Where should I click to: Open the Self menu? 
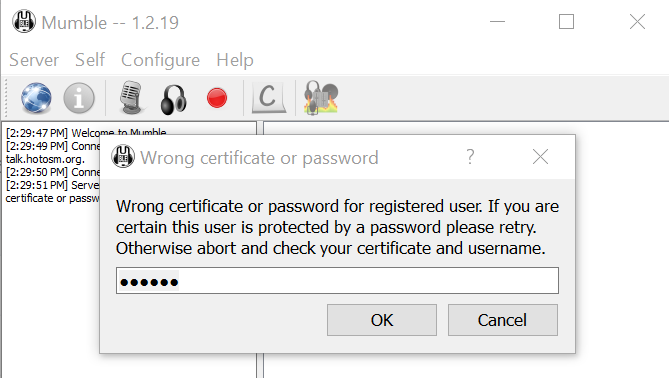tap(90, 60)
